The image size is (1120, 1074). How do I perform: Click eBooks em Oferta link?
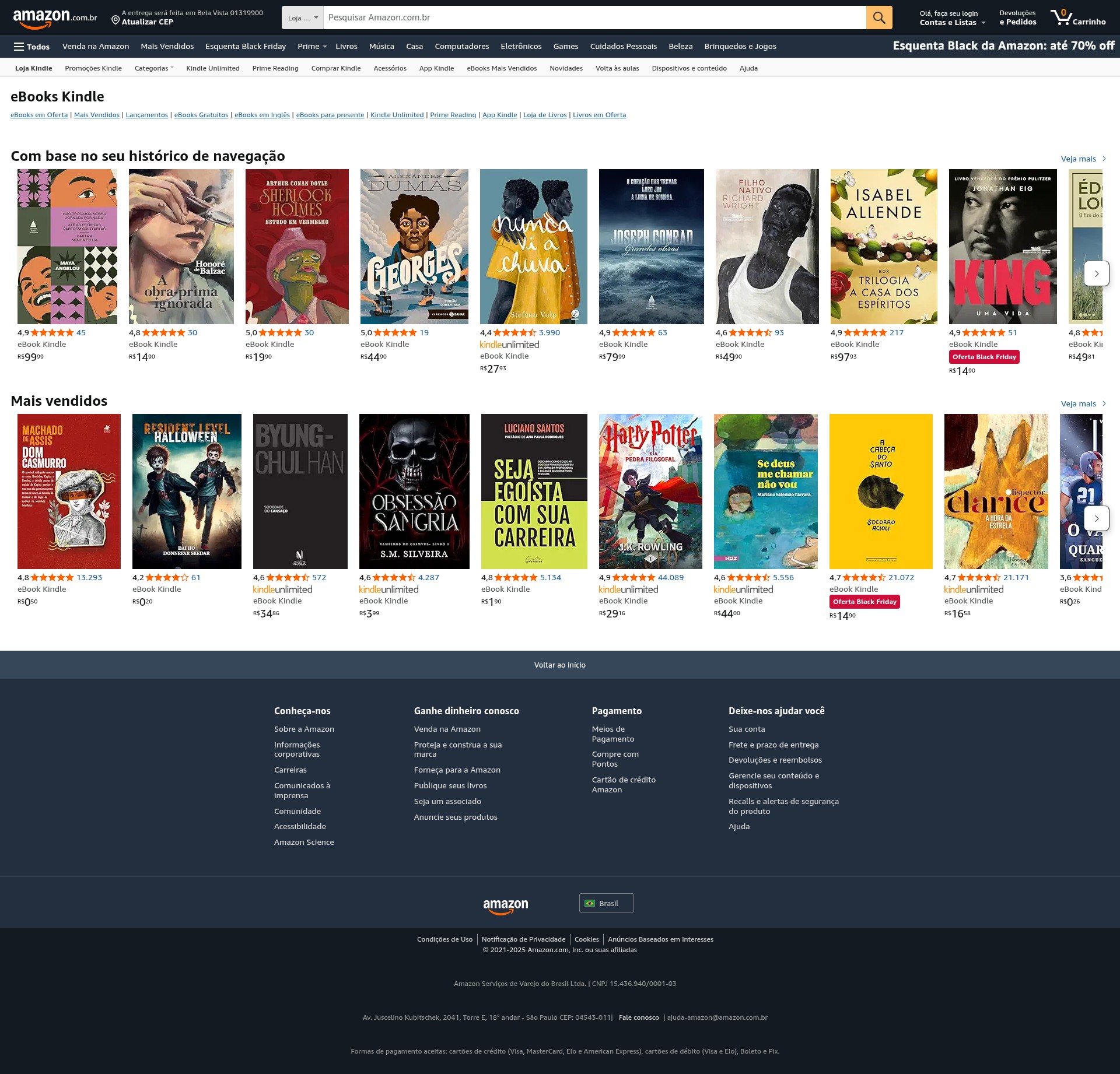point(39,115)
